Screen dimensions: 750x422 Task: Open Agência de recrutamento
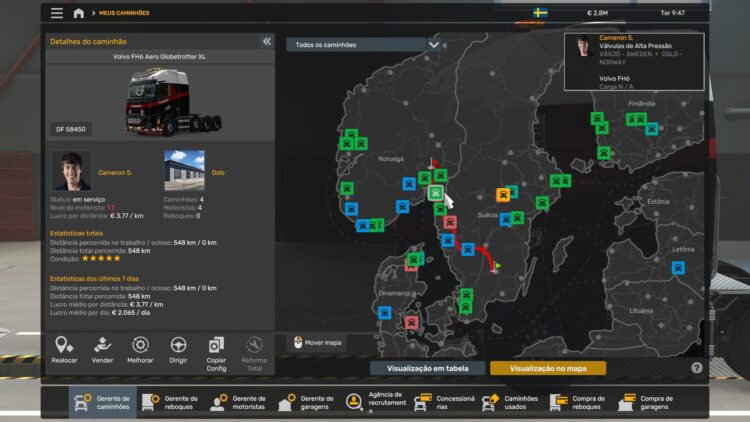(x=375, y=402)
